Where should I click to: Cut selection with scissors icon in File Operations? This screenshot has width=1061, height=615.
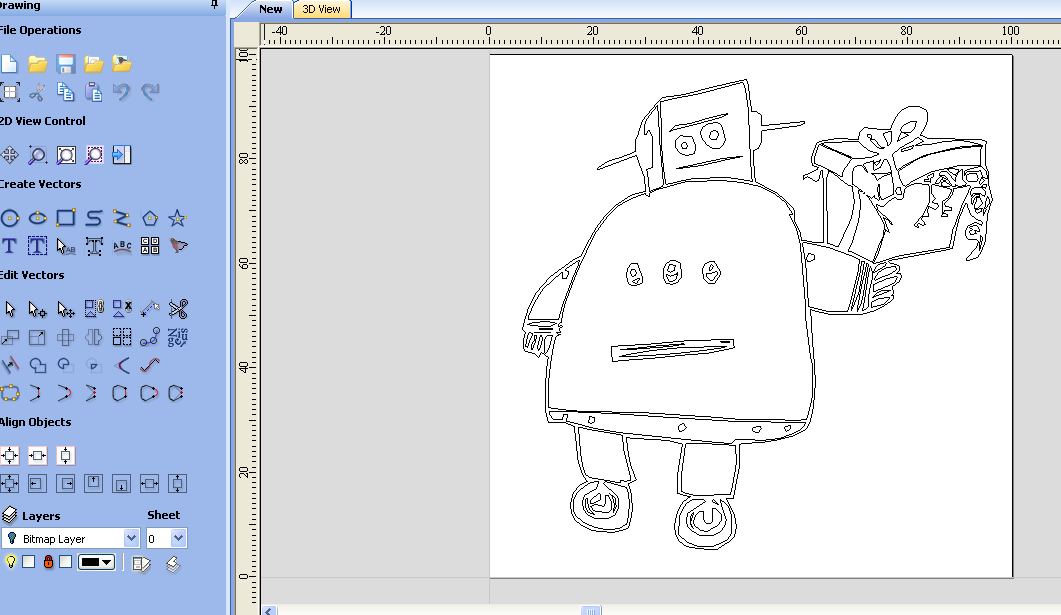[37, 91]
